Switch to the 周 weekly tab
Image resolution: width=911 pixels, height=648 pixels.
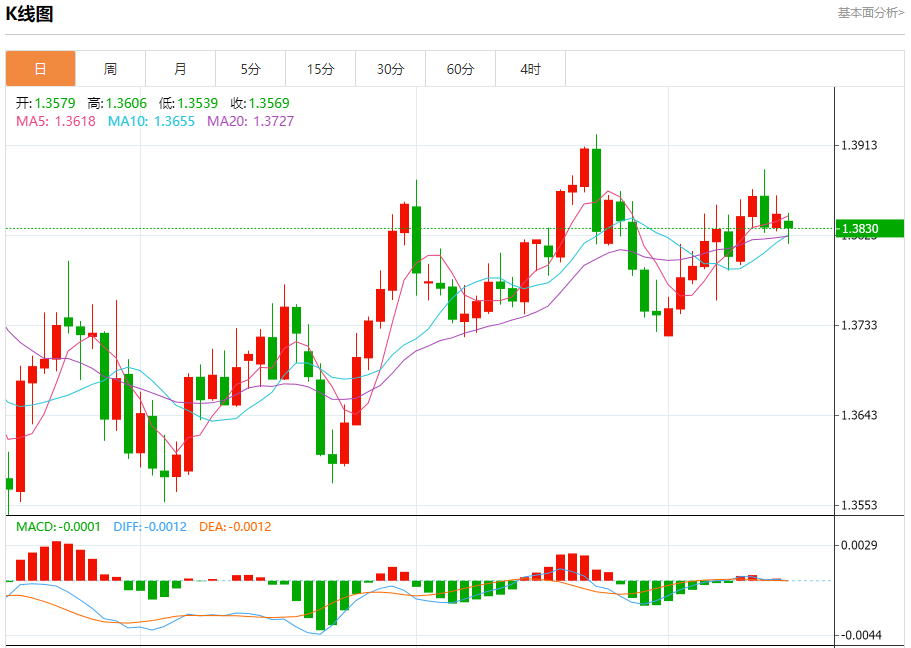(x=110, y=69)
